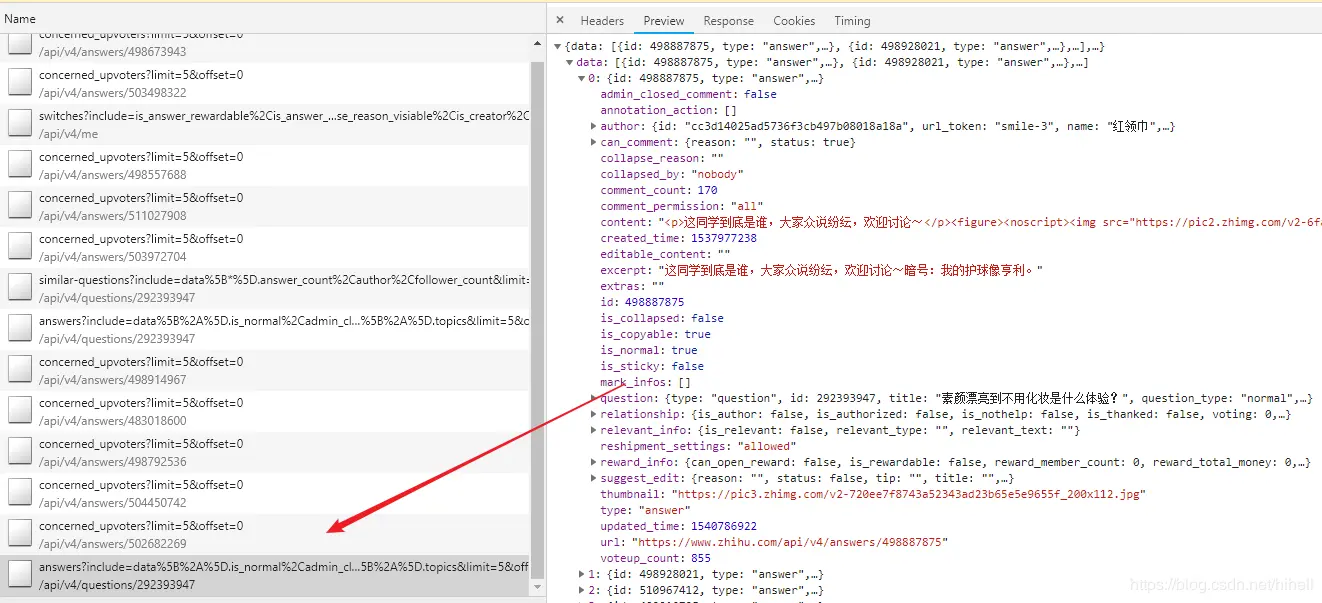This screenshot has height=603, width=1322.
Task: Click the excerpt string line
Action: (x=822, y=270)
